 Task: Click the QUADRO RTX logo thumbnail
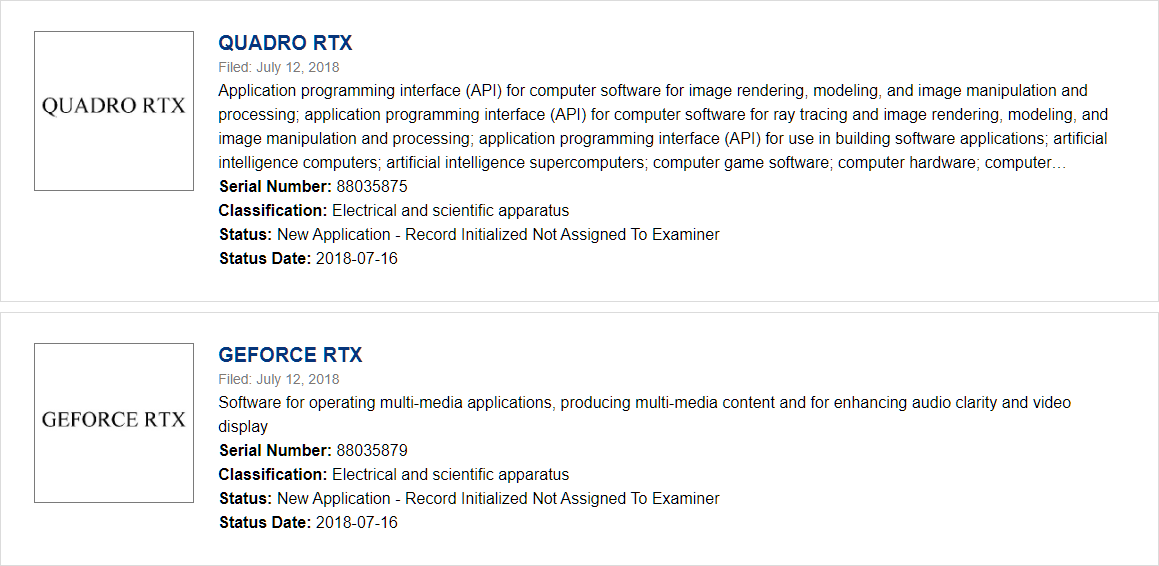[x=114, y=111]
